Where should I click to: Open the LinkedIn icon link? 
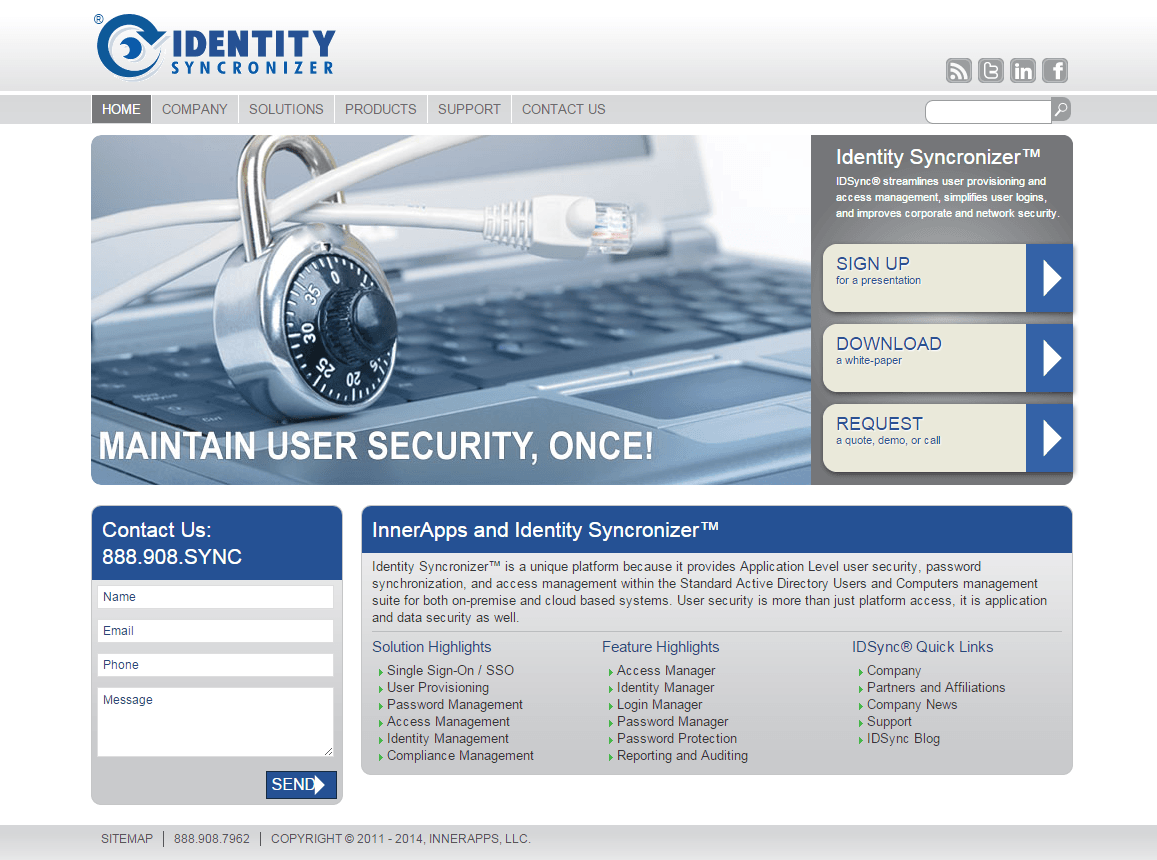pyautogui.click(x=1023, y=70)
